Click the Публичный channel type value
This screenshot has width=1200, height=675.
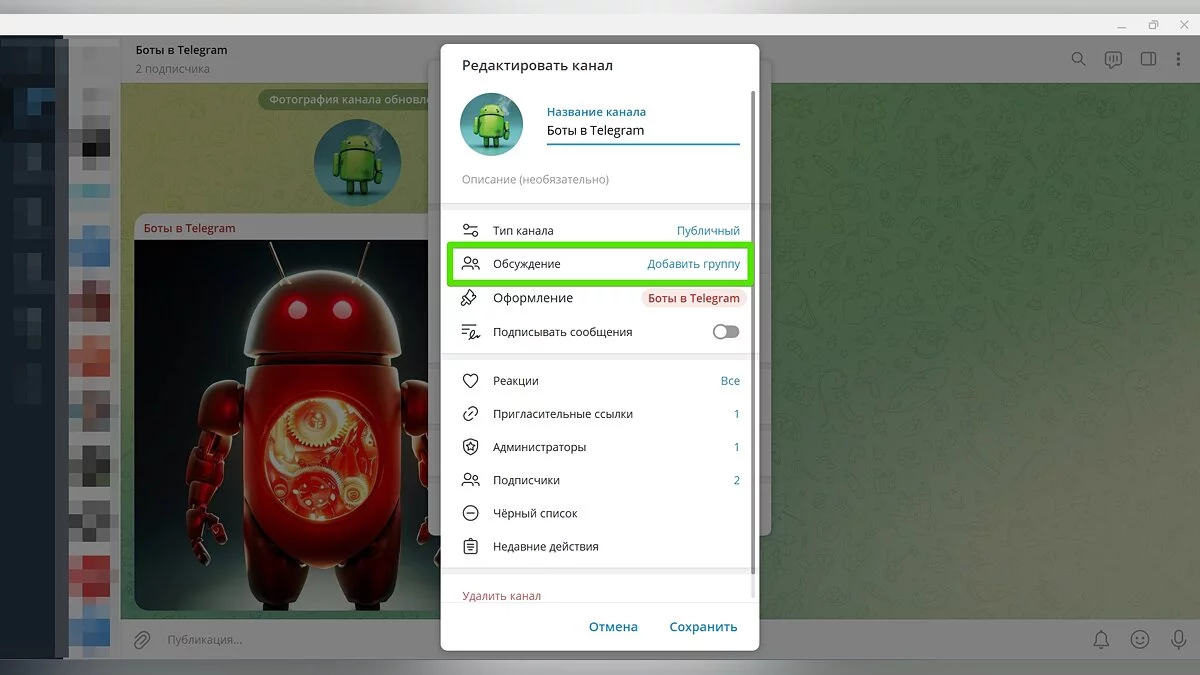point(708,231)
